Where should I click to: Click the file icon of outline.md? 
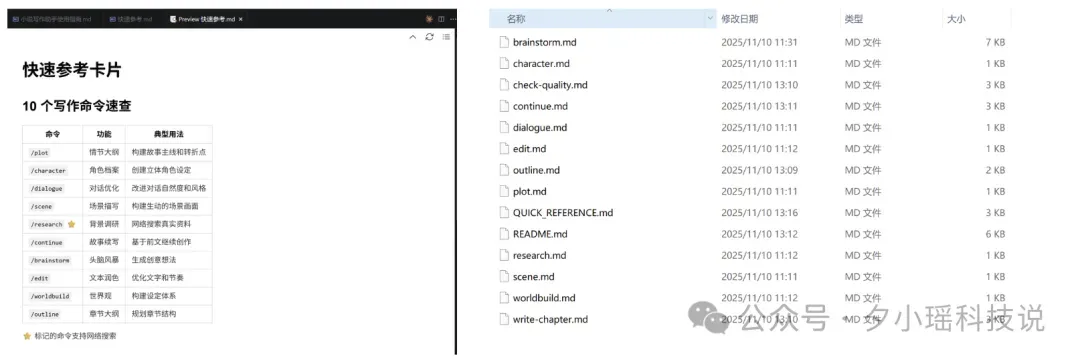pyautogui.click(x=503, y=170)
